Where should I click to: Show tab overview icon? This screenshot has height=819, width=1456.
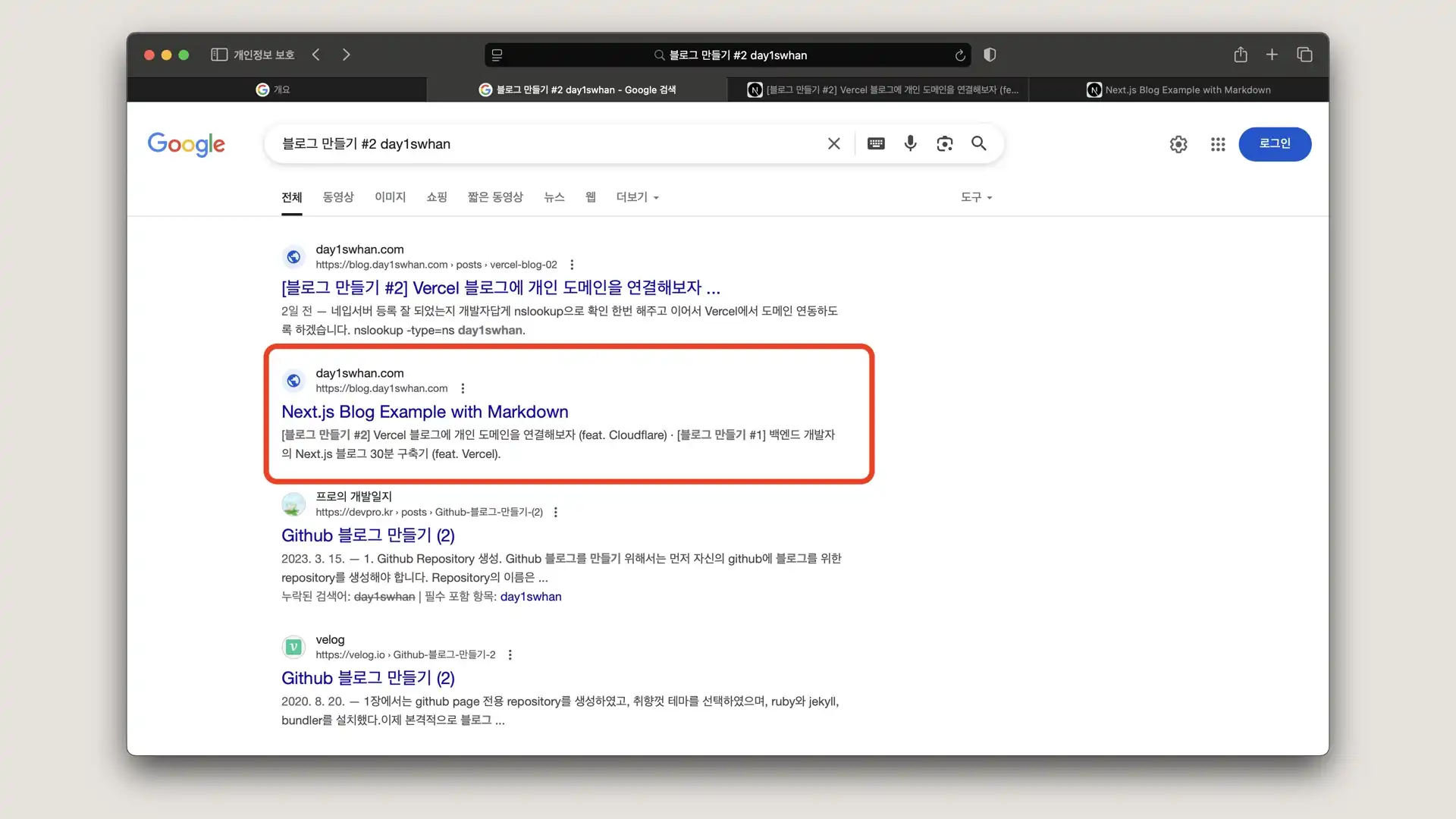[x=1304, y=55]
